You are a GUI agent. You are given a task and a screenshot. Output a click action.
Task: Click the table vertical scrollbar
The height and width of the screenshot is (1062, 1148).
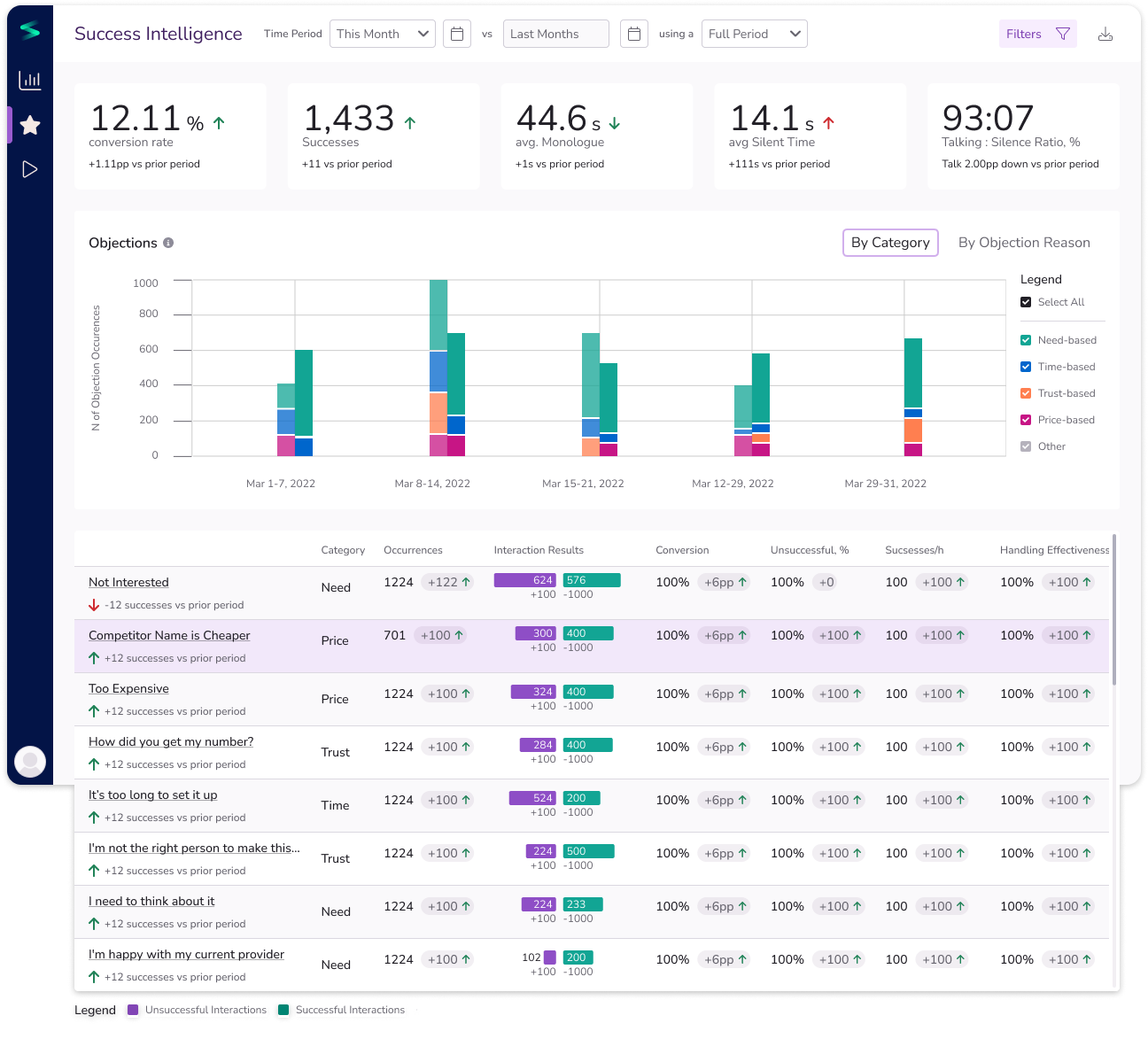coord(1114,609)
